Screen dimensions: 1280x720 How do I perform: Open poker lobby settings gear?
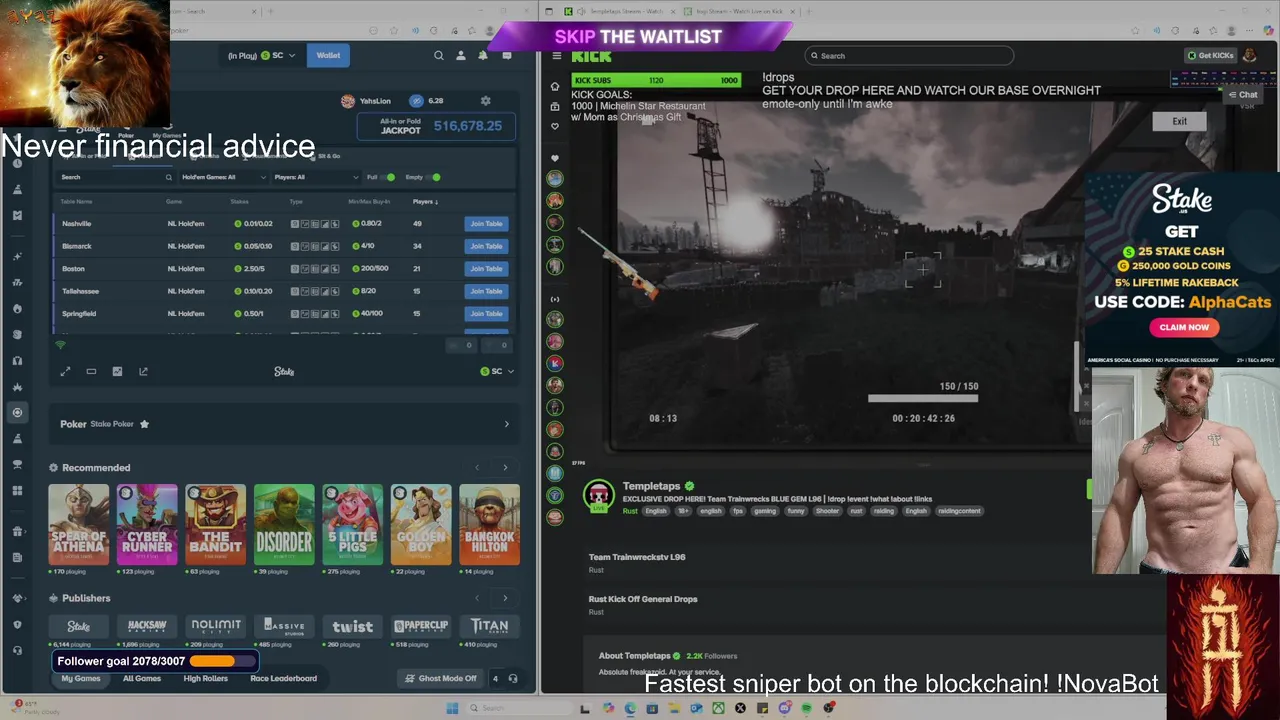[x=486, y=101]
